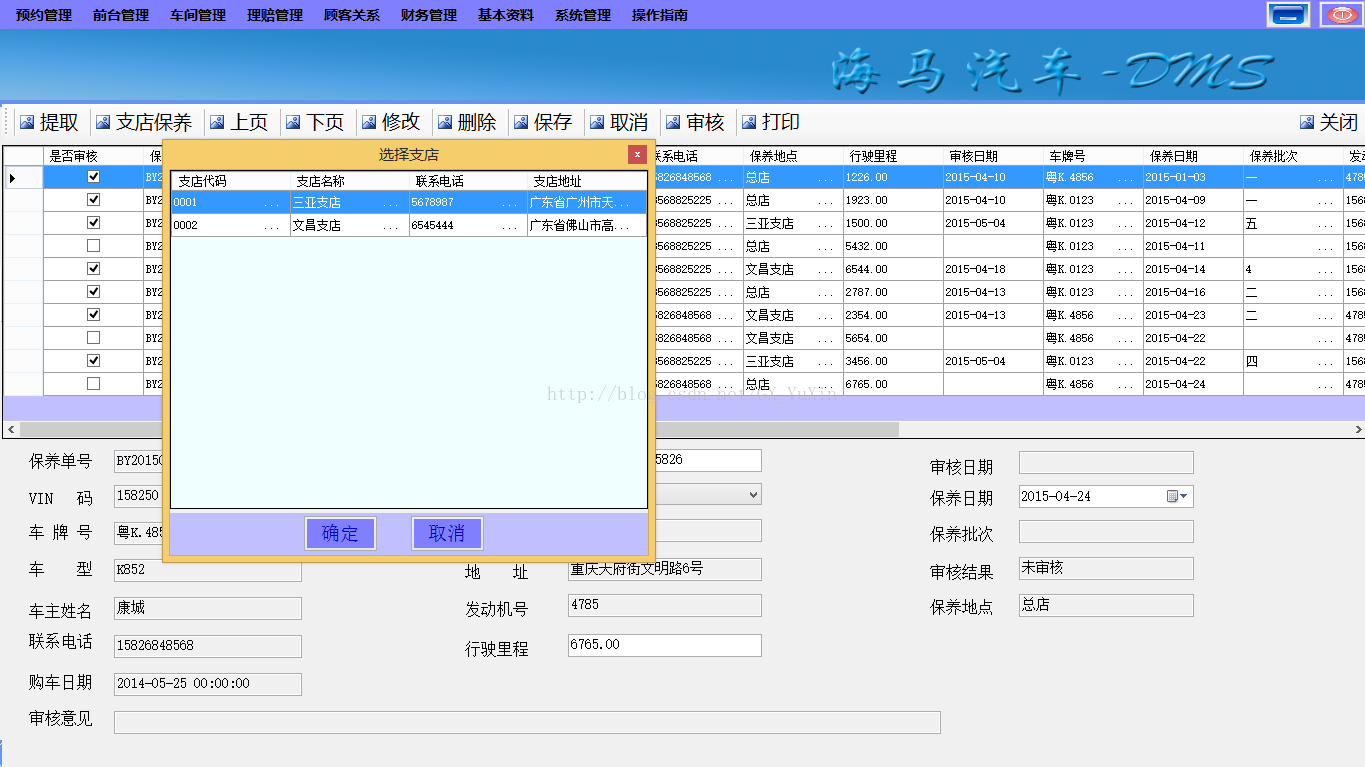Click the 删除 delete toolbar icon
Image resolution: width=1365 pixels, height=767 pixels.
(x=445, y=122)
